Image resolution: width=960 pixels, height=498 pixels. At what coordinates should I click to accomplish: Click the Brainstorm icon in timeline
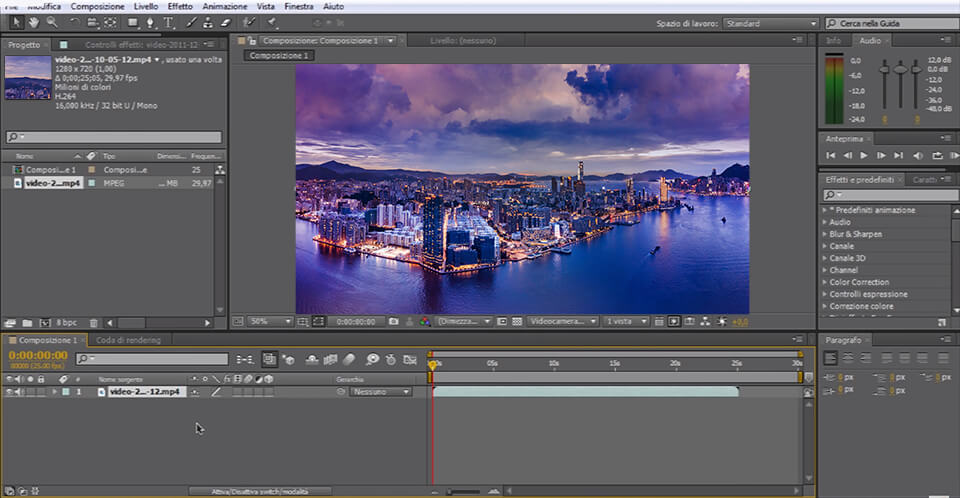(x=372, y=360)
